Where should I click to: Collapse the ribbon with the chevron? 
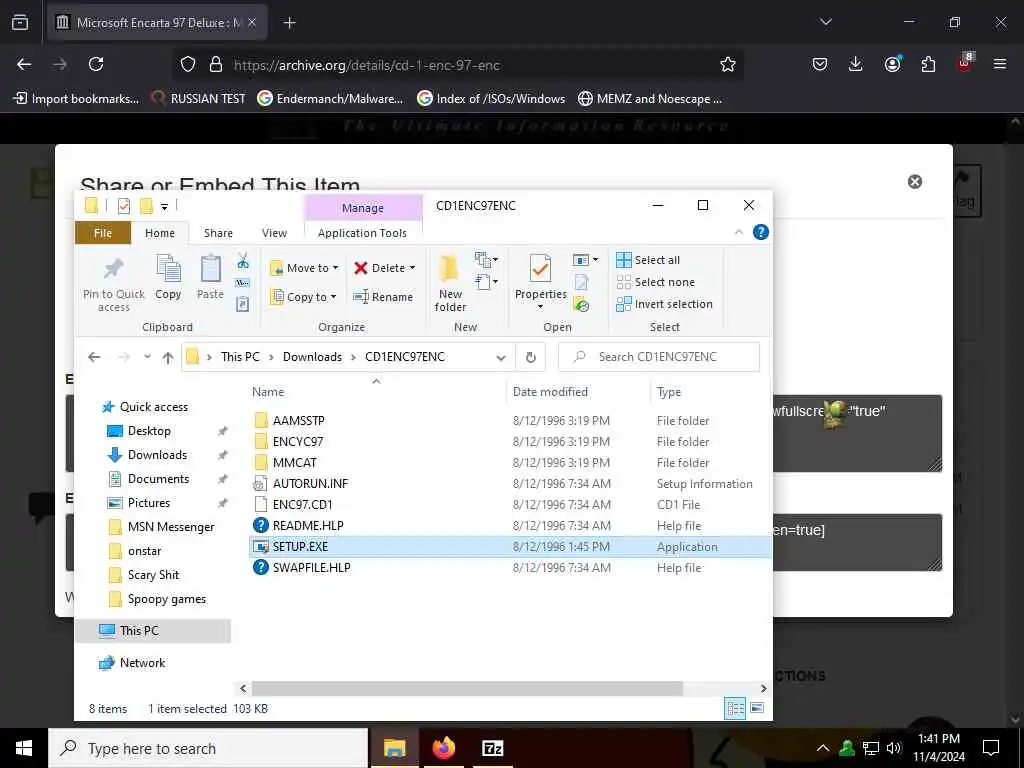pyautogui.click(x=739, y=232)
